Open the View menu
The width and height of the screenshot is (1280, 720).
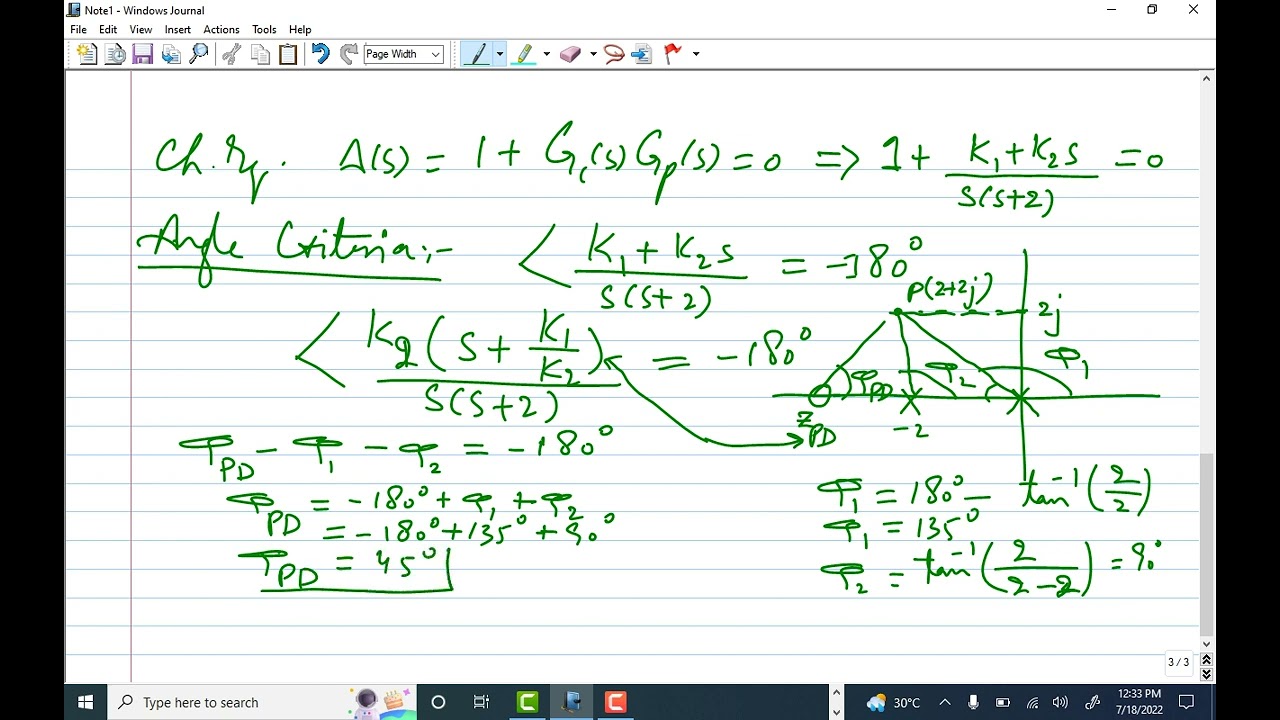[x=141, y=29]
